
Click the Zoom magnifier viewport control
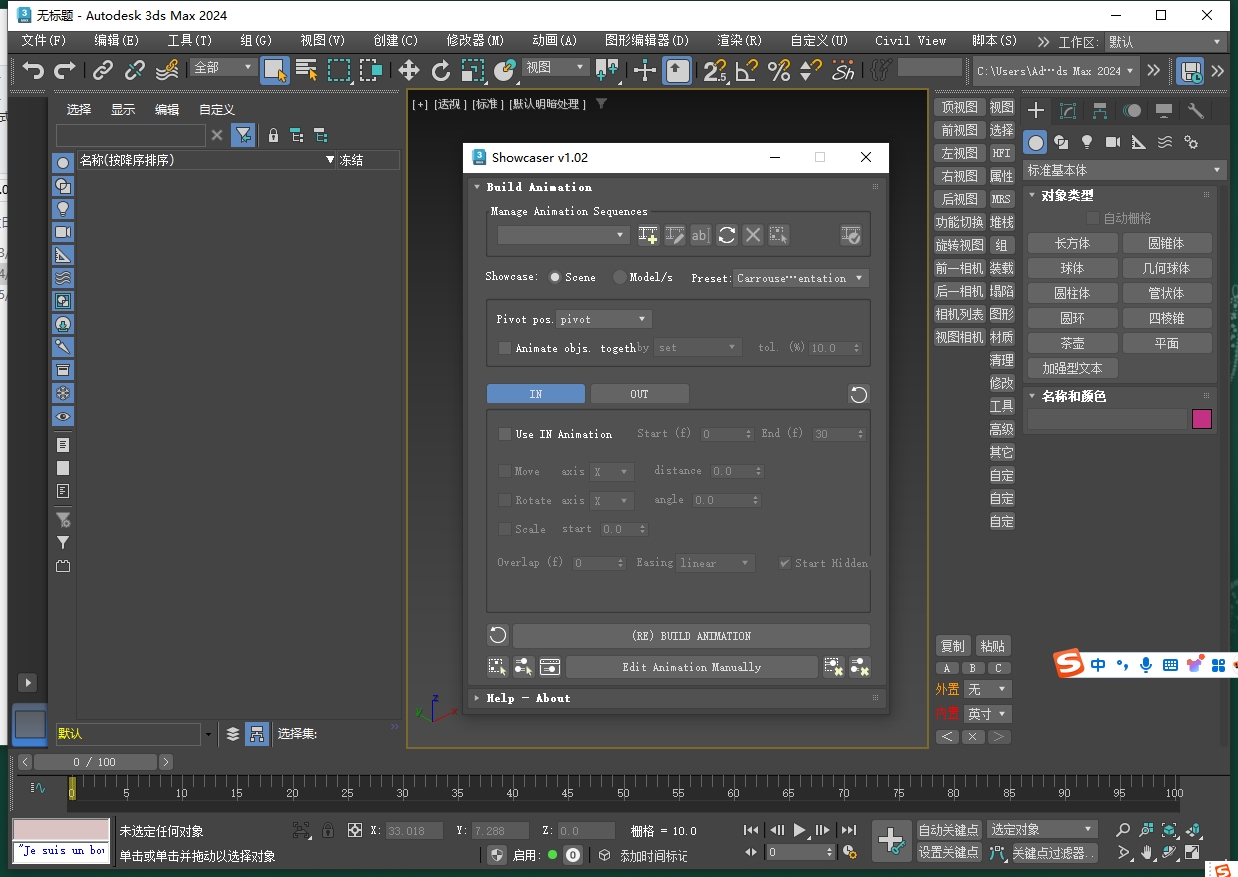pyautogui.click(x=1123, y=830)
